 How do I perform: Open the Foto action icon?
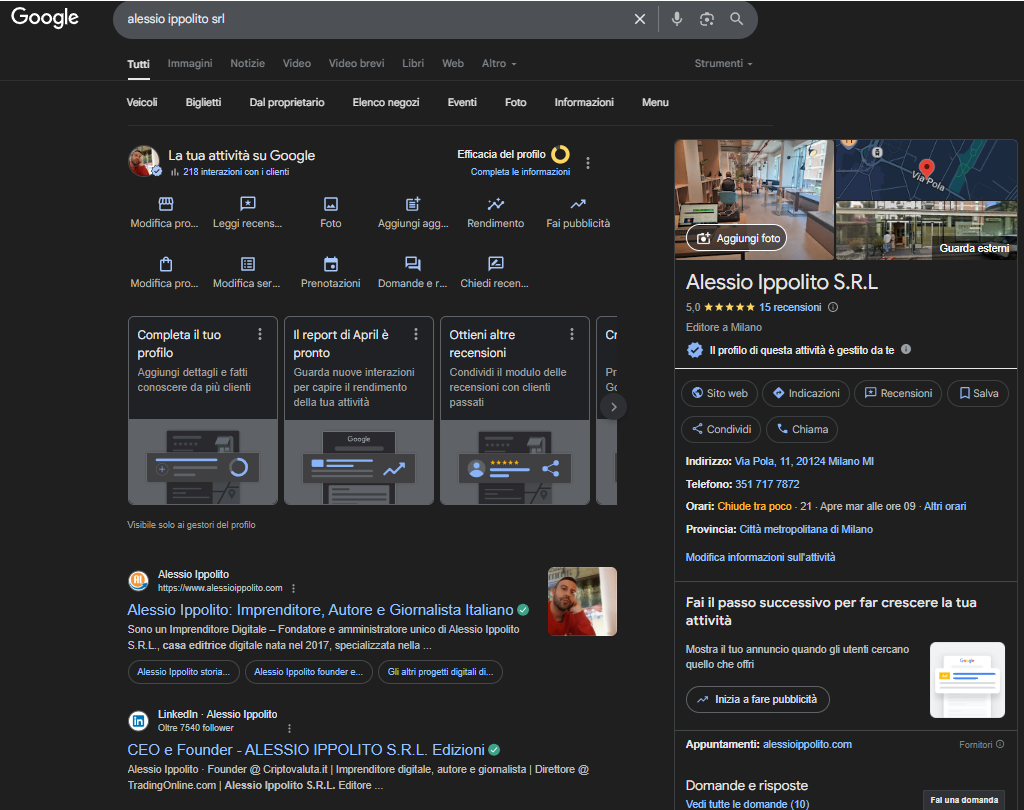[331, 204]
